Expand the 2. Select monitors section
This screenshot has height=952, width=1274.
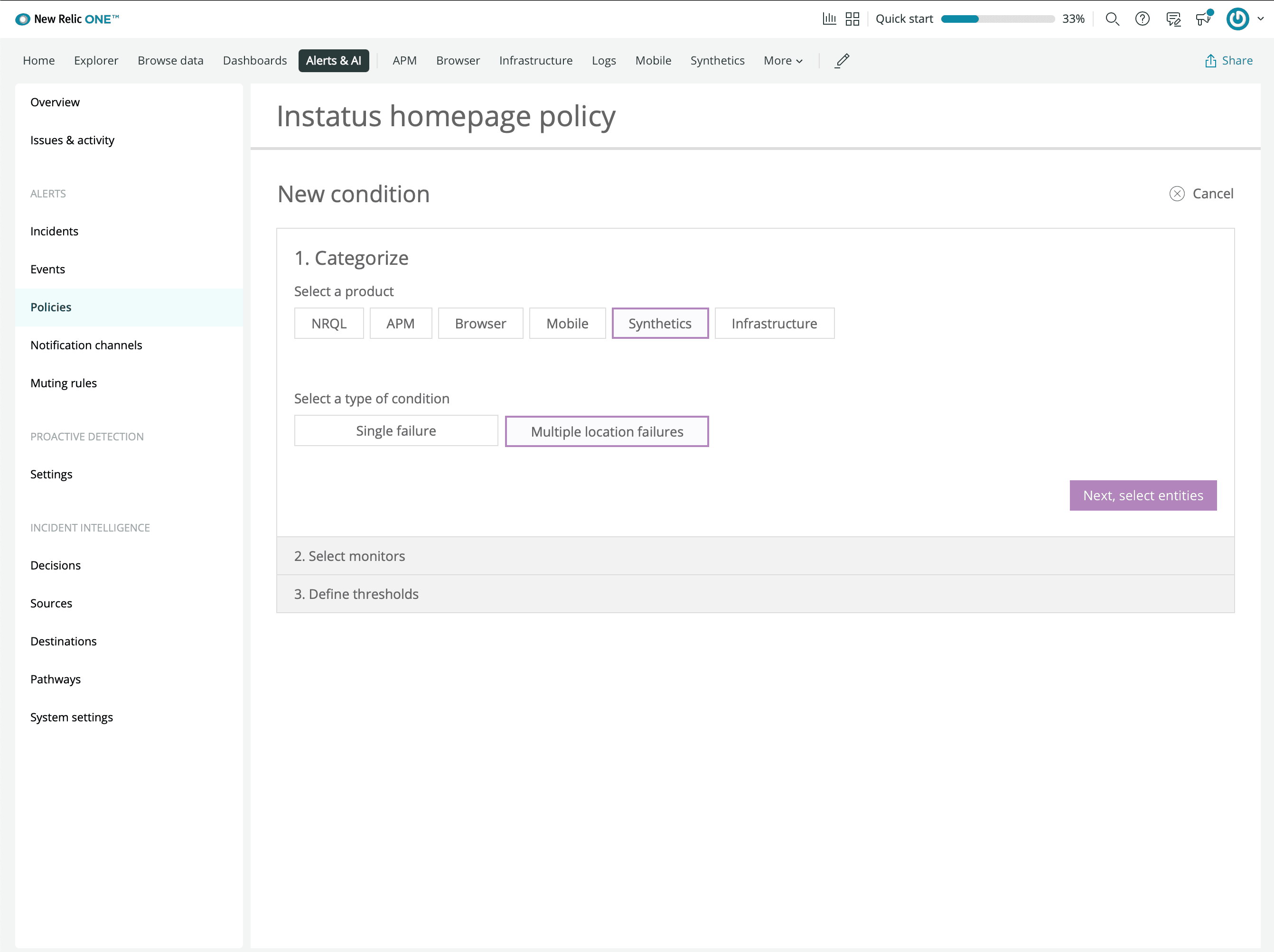point(755,556)
